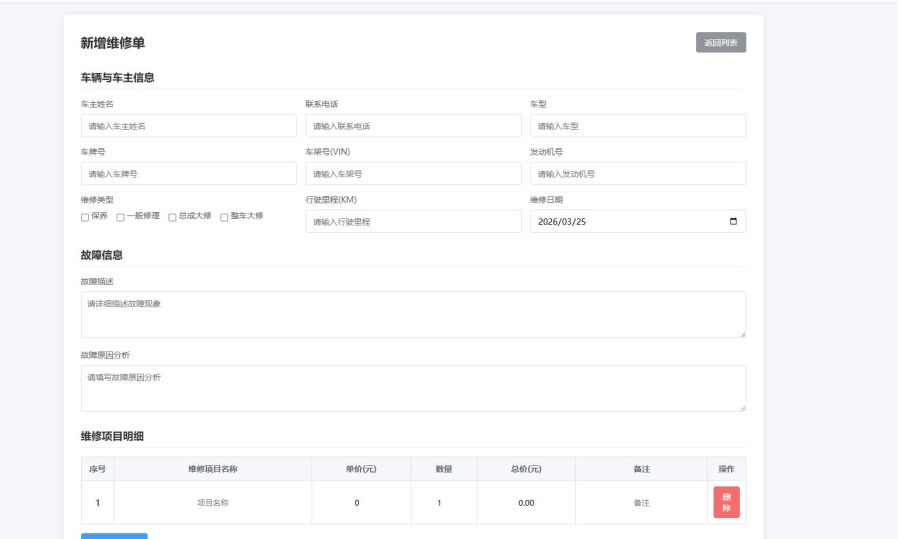Focus the 联系电话 input field
900x539 pixels.
pos(413,126)
